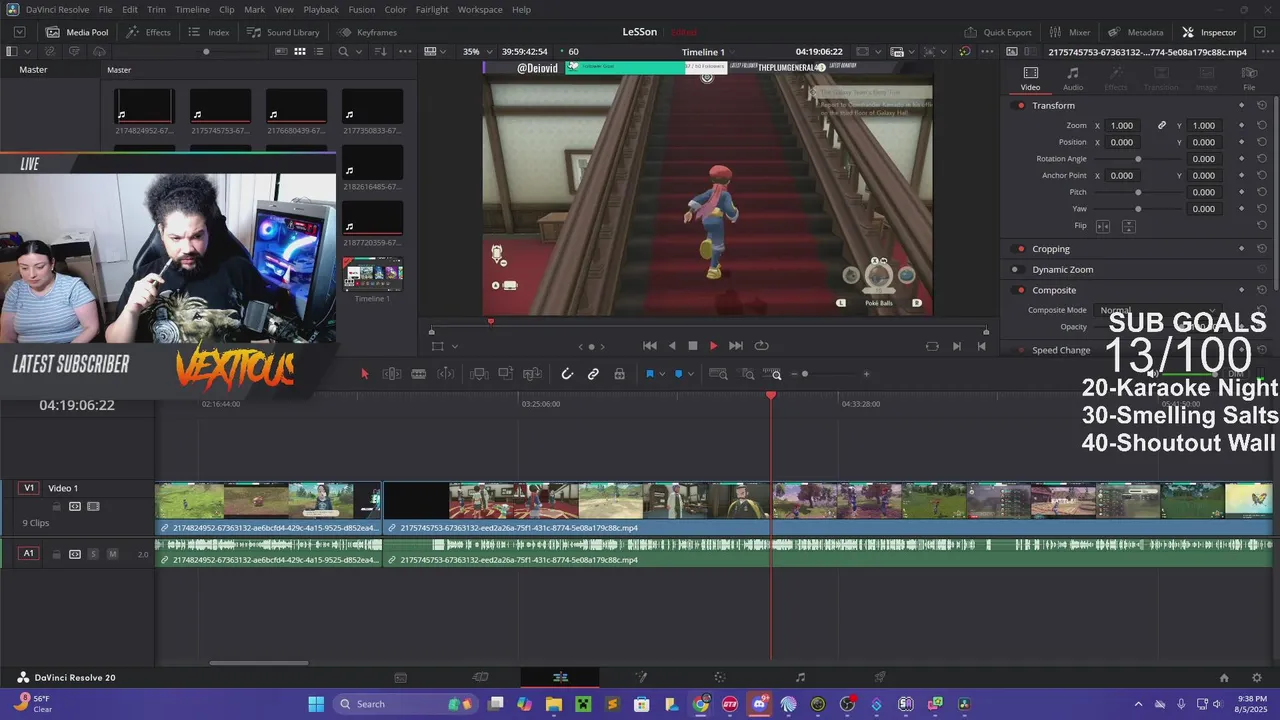Adjust the Rotation Angle slider
The height and width of the screenshot is (720, 1280).
coord(1138,159)
